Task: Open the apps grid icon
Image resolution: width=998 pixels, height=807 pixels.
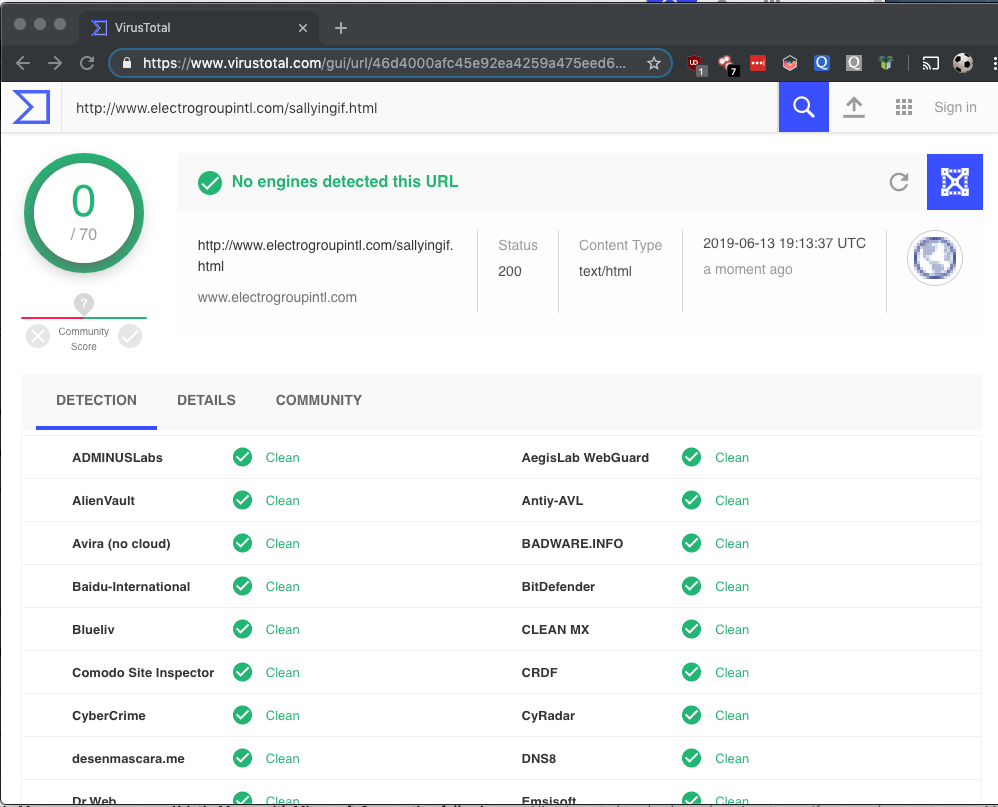Action: [904, 106]
